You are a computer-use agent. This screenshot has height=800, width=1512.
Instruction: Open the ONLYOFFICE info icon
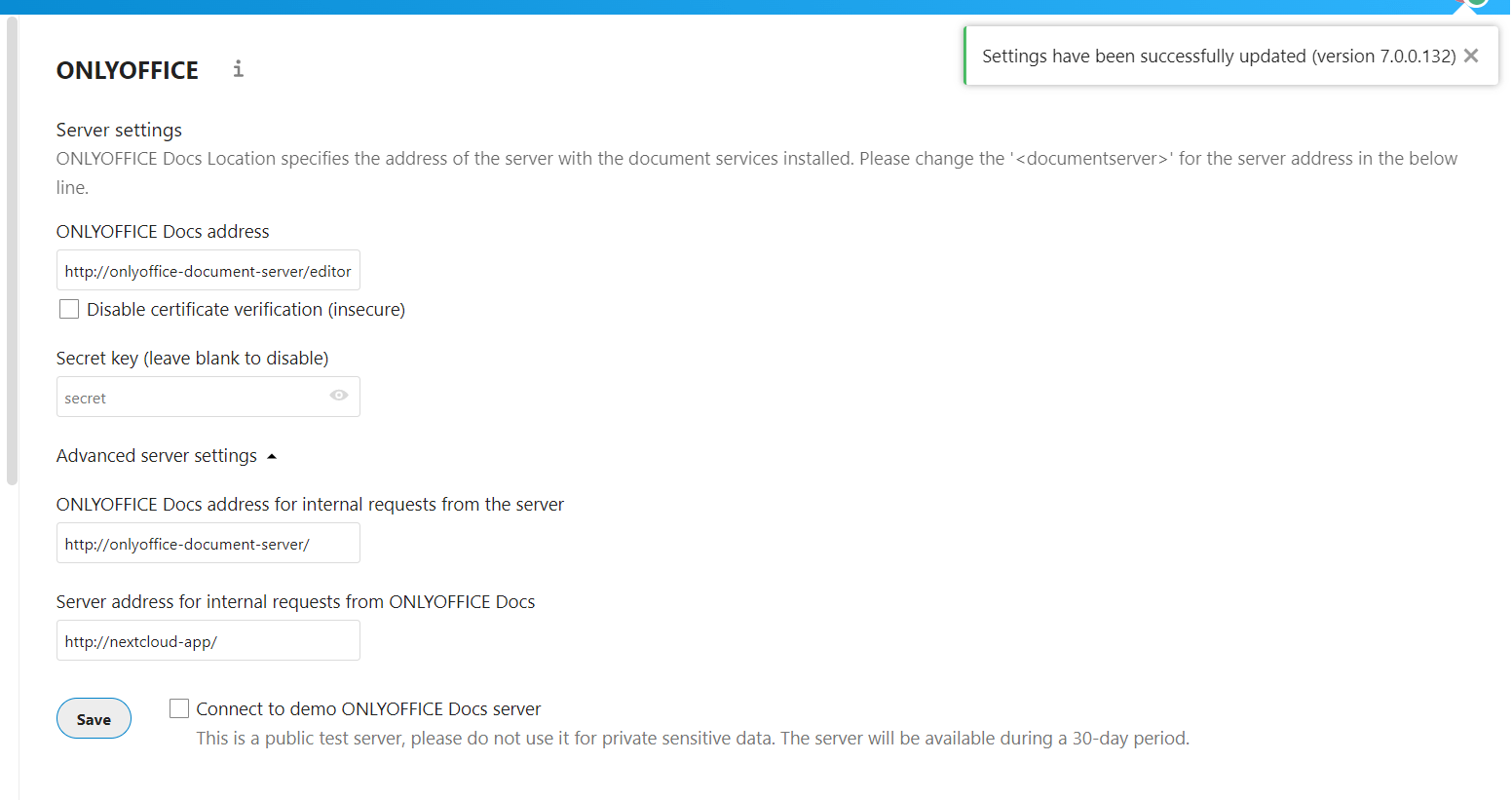(x=238, y=68)
